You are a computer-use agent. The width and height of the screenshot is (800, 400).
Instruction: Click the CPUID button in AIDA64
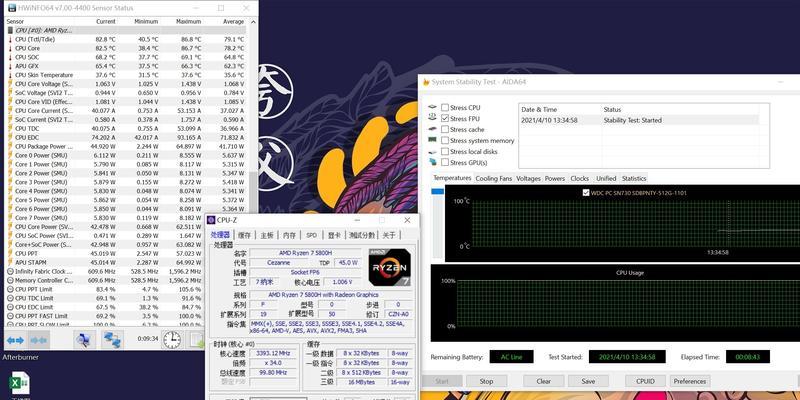pos(645,381)
